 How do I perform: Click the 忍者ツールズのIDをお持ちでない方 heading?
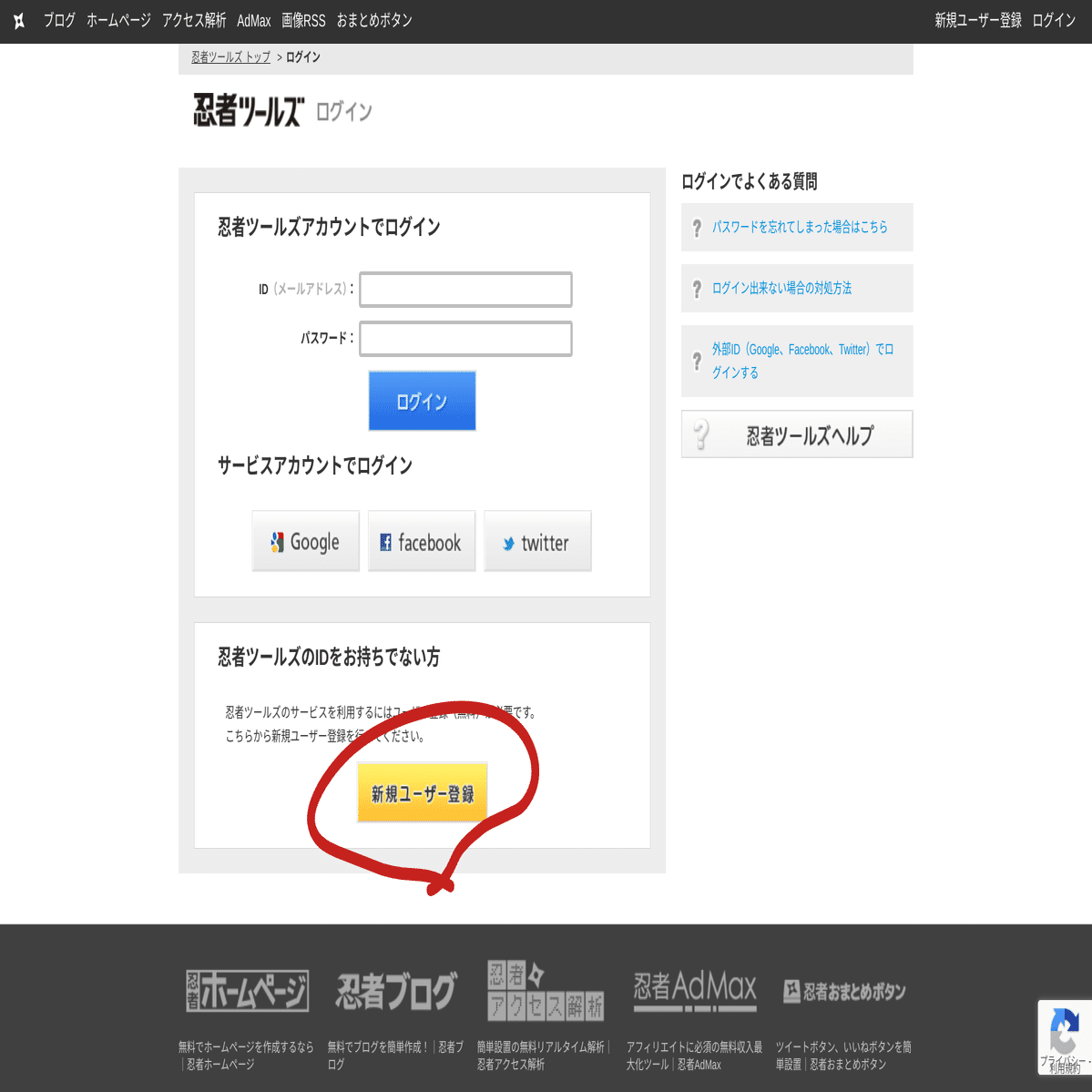[329, 657]
